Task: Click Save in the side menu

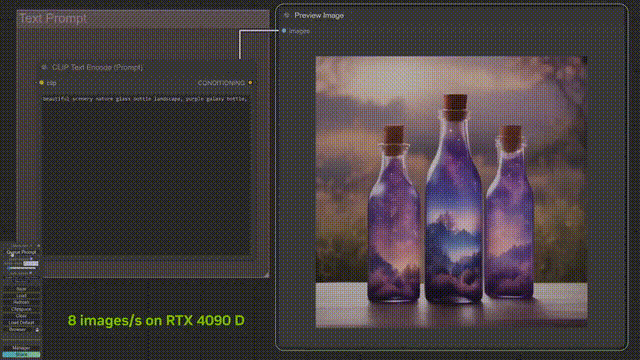Action: coord(21,289)
